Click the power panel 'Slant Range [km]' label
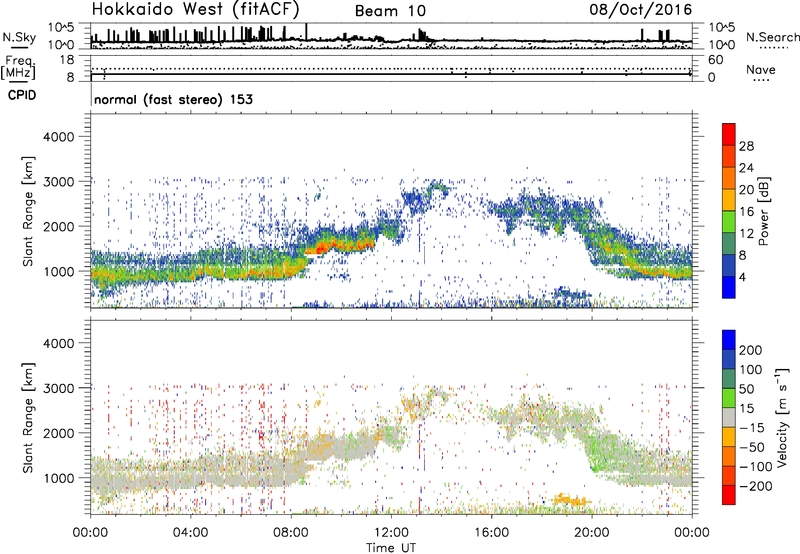This screenshot has height=554, width=800. point(28,211)
